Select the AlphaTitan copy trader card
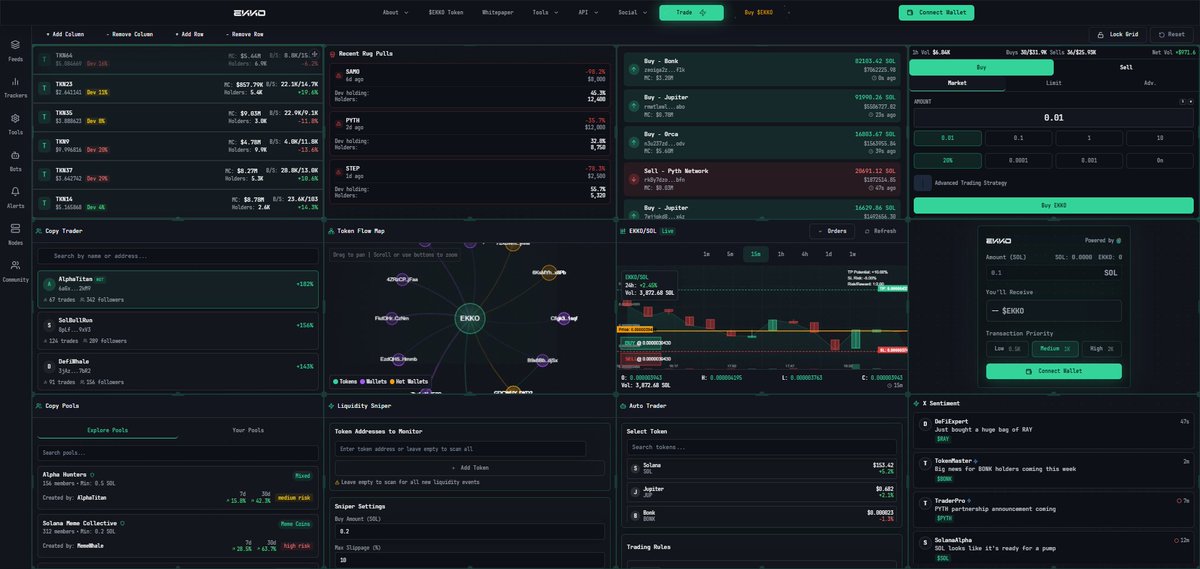This screenshot has width=1200, height=569. point(178,289)
